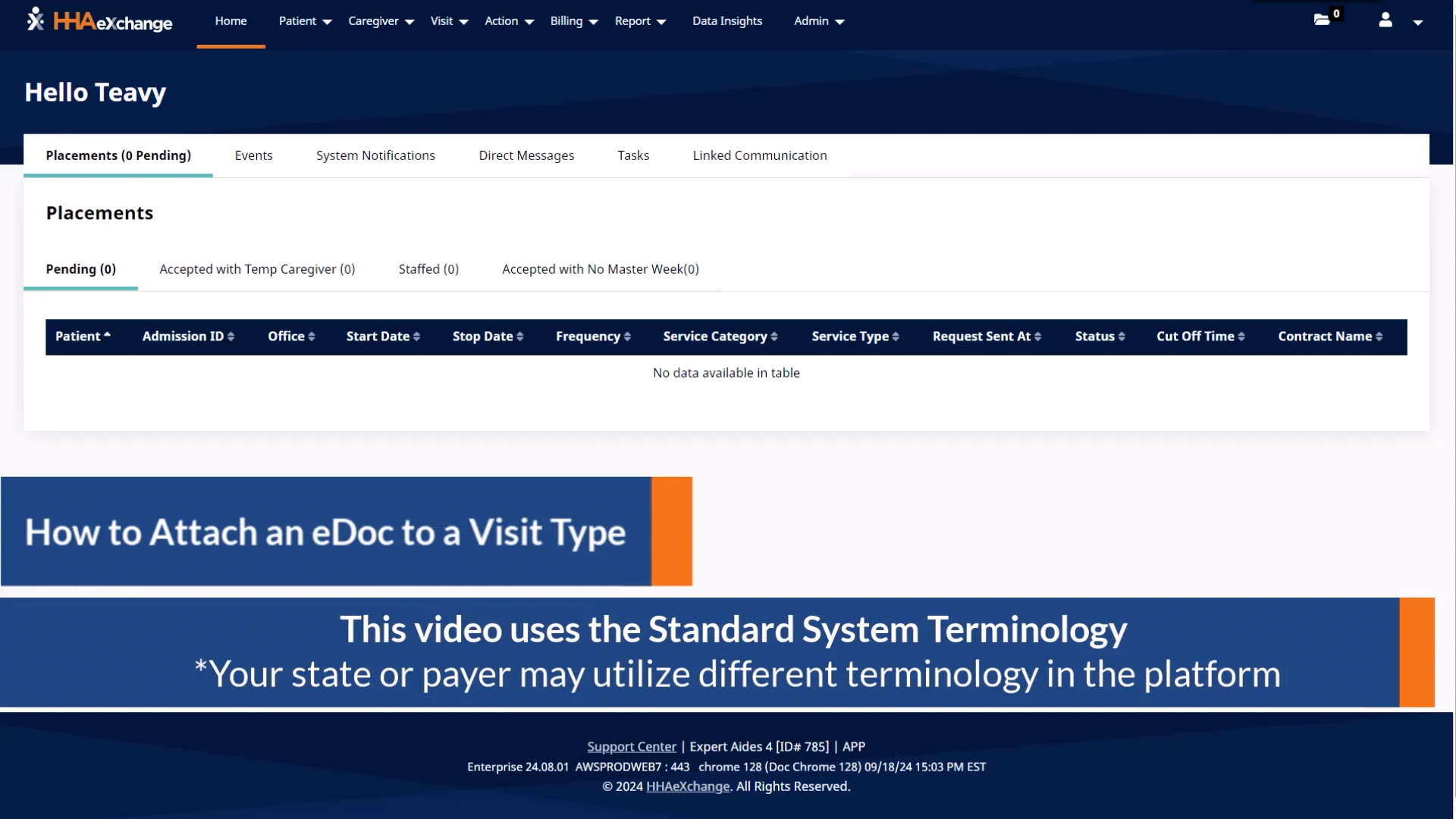Select the Accepted with Temp Caregiver tab
Image resolution: width=1456 pixels, height=819 pixels.
coord(257,268)
